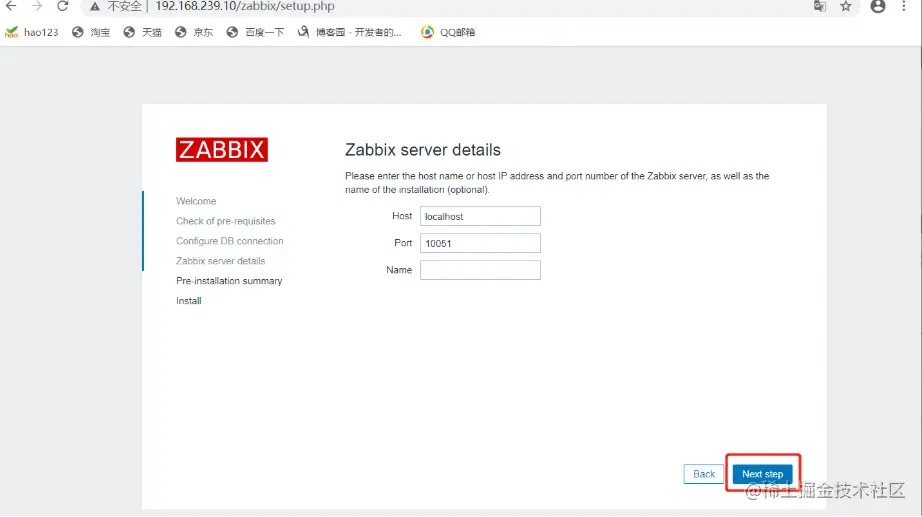Focus the Host field containing localhost
The height and width of the screenshot is (517, 922).
tap(480, 216)
